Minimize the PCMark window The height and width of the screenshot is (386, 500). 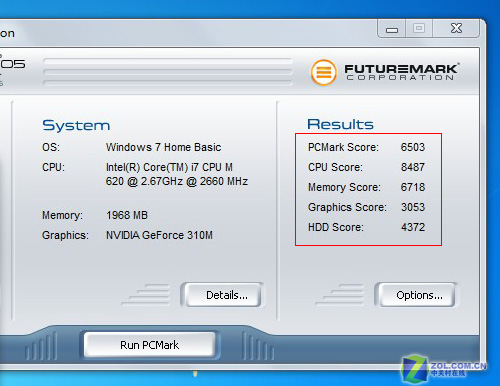[392, 29]
